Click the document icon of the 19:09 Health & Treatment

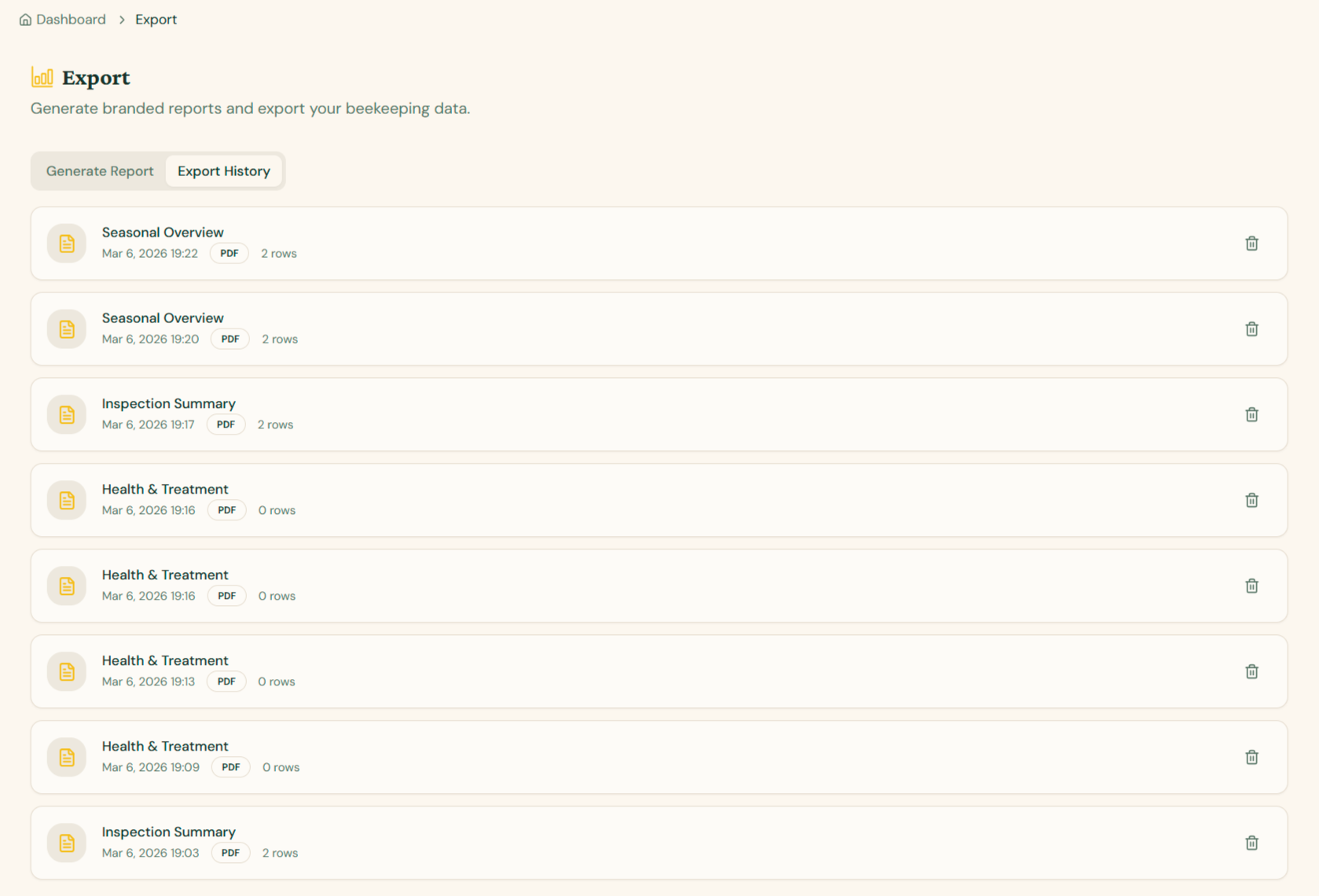(67, 758)
